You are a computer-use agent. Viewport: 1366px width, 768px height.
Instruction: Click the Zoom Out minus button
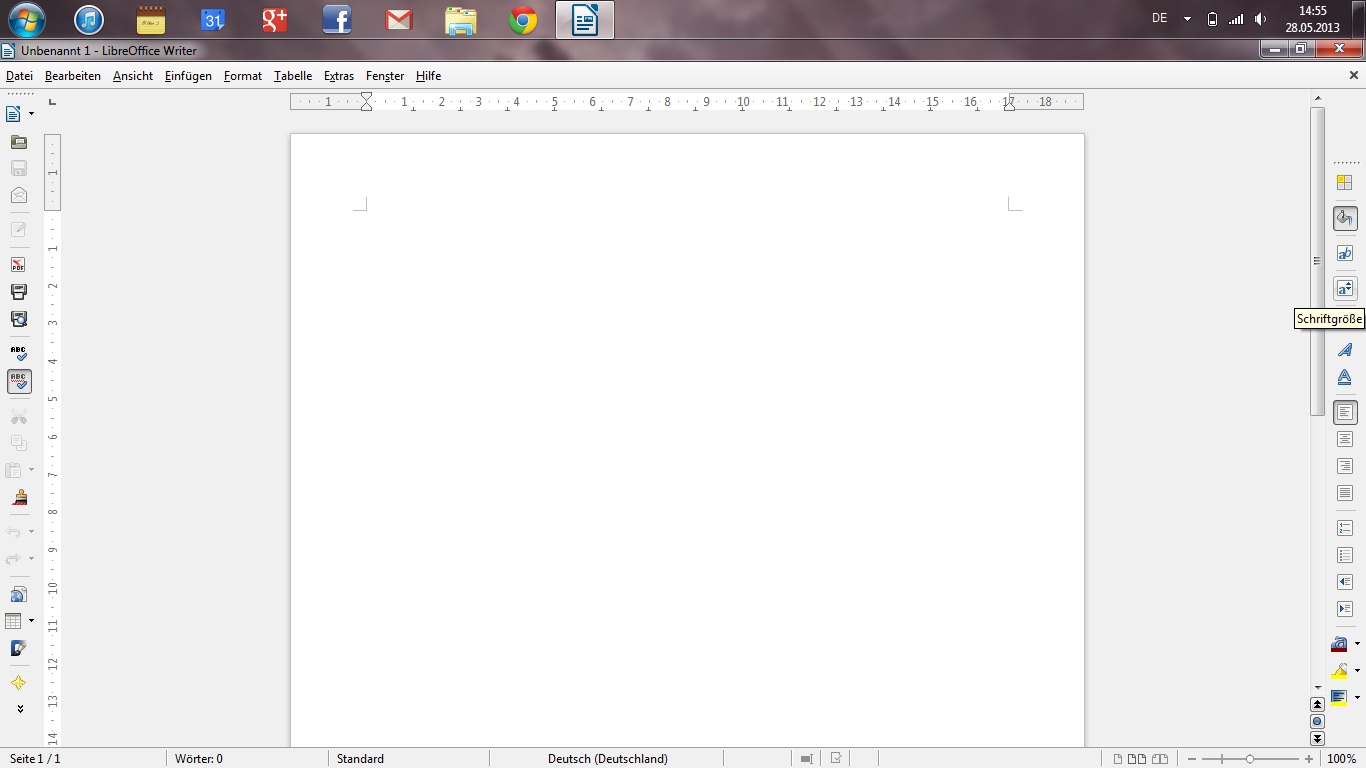point(1192,760)
